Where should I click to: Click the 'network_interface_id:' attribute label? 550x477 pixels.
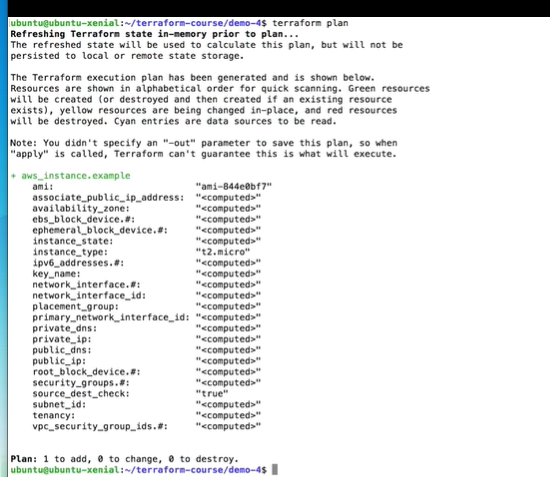(89, 296)
